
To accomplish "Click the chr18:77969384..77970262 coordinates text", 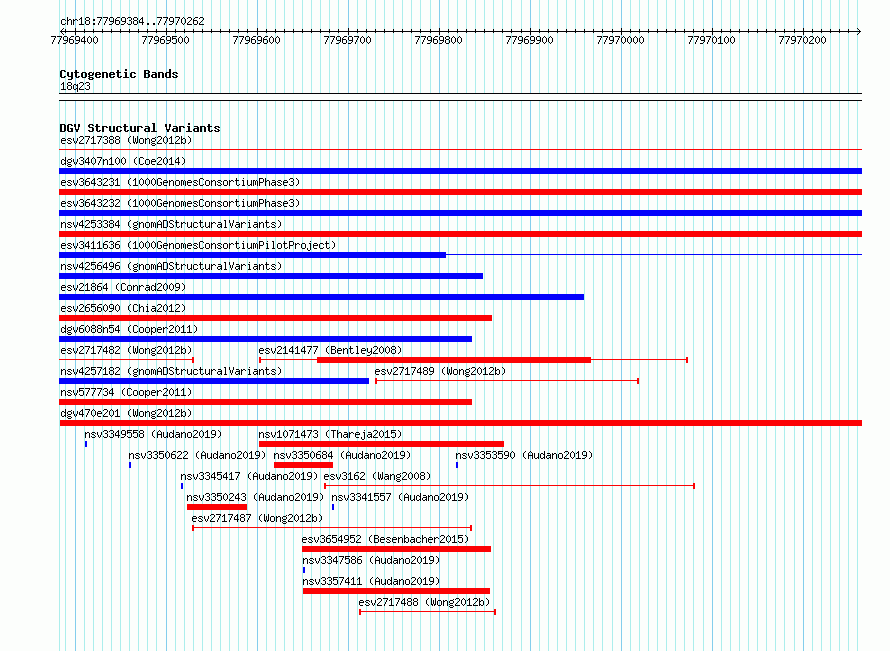I will pyautogui.click(x=132, y=21).
